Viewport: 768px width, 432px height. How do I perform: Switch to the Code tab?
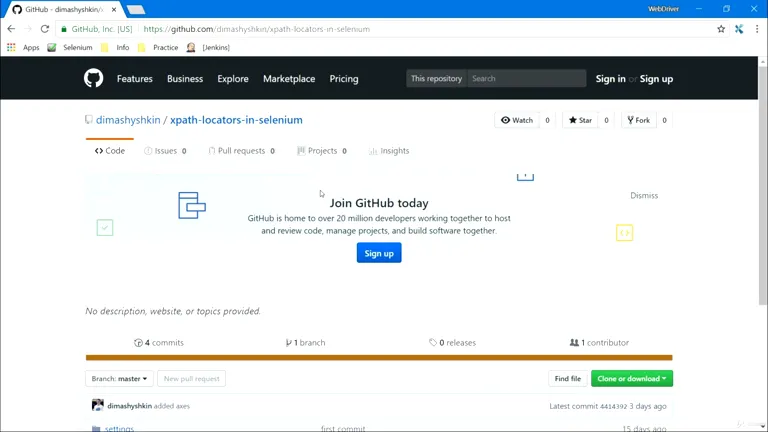(110, 151)
